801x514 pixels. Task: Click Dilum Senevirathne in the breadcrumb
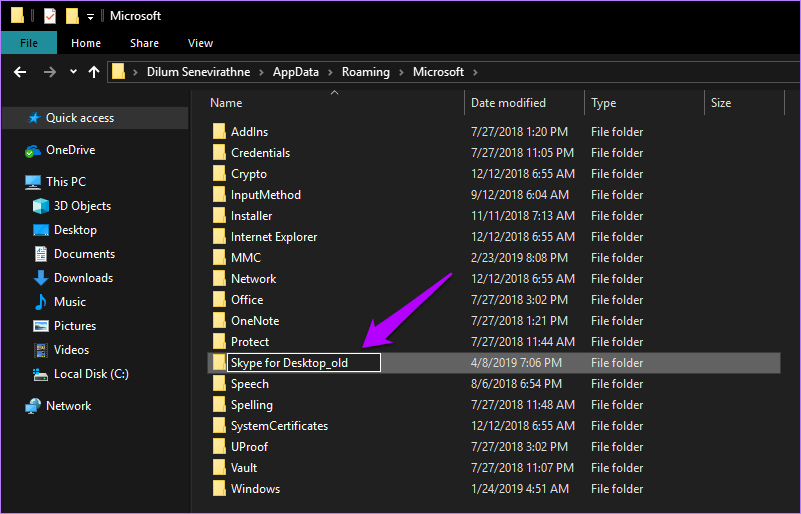point(198,72)
